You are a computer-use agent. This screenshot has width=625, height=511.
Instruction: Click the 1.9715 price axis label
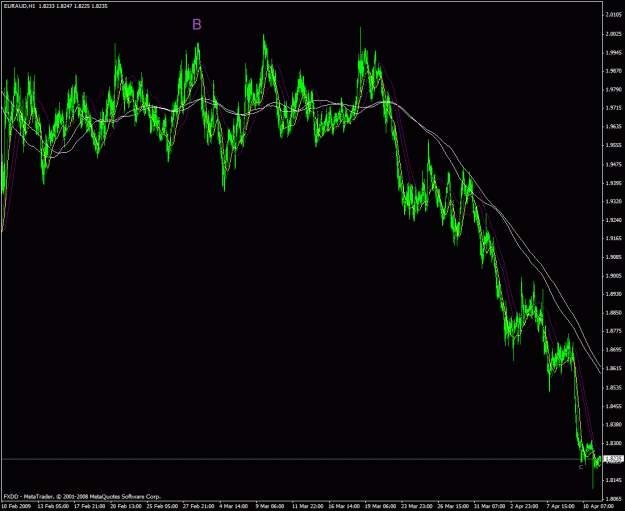pos(613,108)
